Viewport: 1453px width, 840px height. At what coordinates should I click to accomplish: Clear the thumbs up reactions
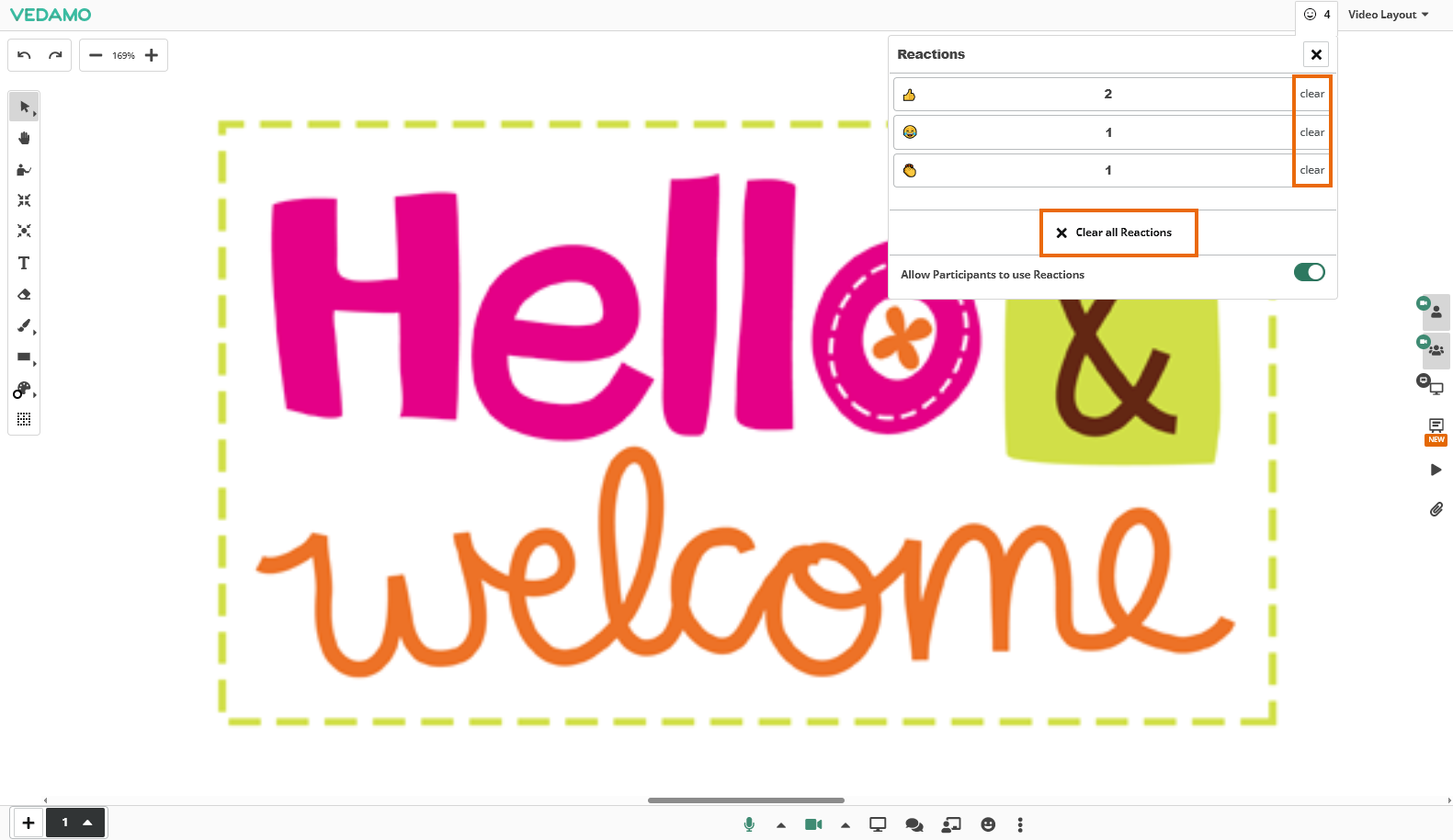1312,94
